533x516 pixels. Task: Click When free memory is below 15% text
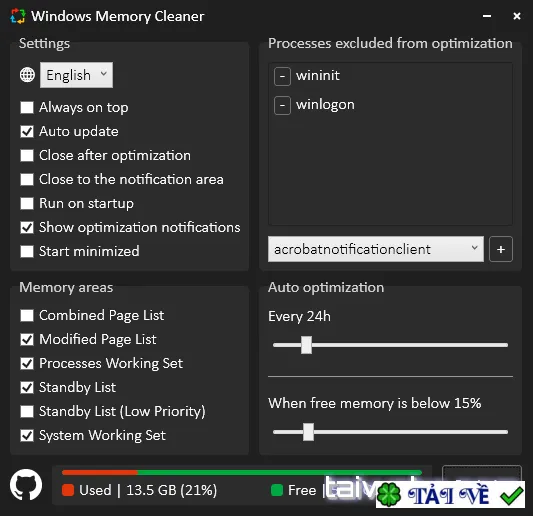pyautogui.click(x=375, y=403)
